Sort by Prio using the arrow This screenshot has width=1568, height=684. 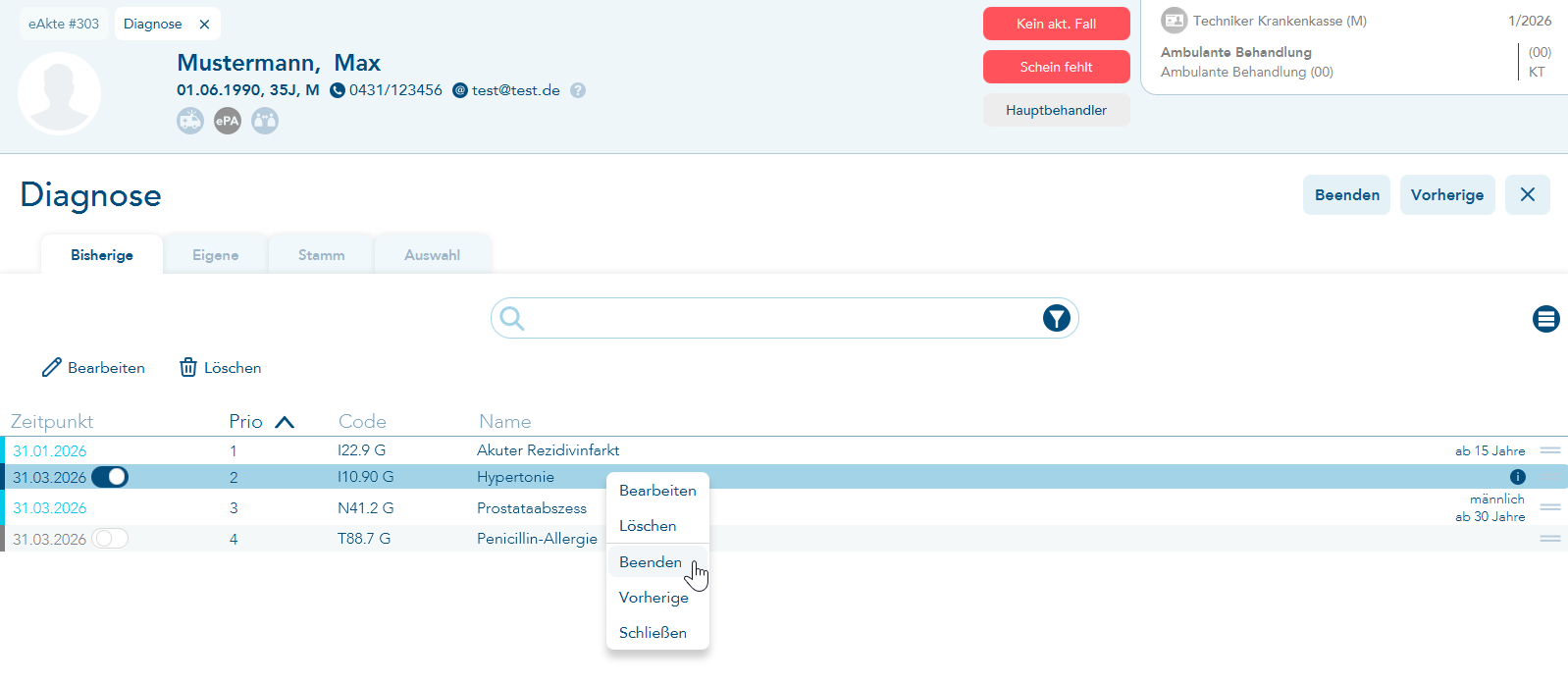pyautogui.click(x=285, y=422)
